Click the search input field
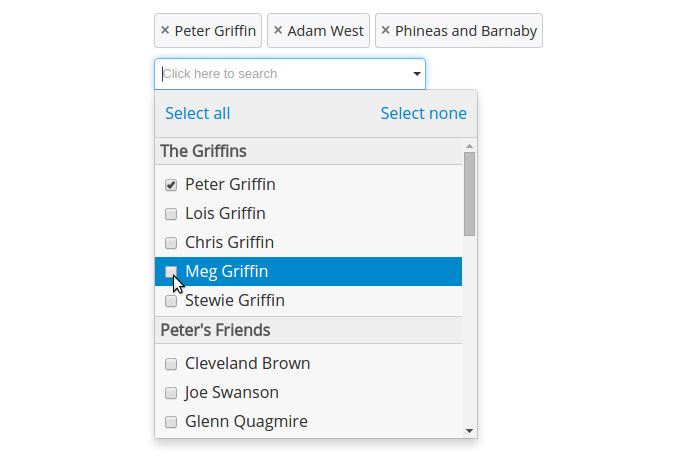 click(290, 74)
